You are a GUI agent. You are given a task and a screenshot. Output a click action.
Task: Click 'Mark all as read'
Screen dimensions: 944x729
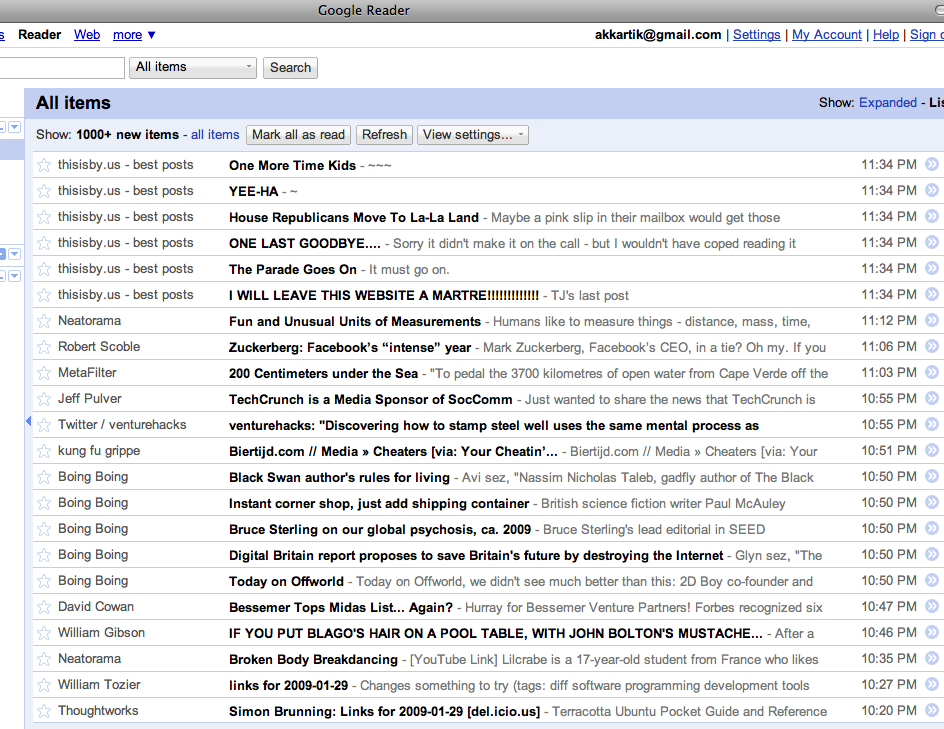coord(299,135)
